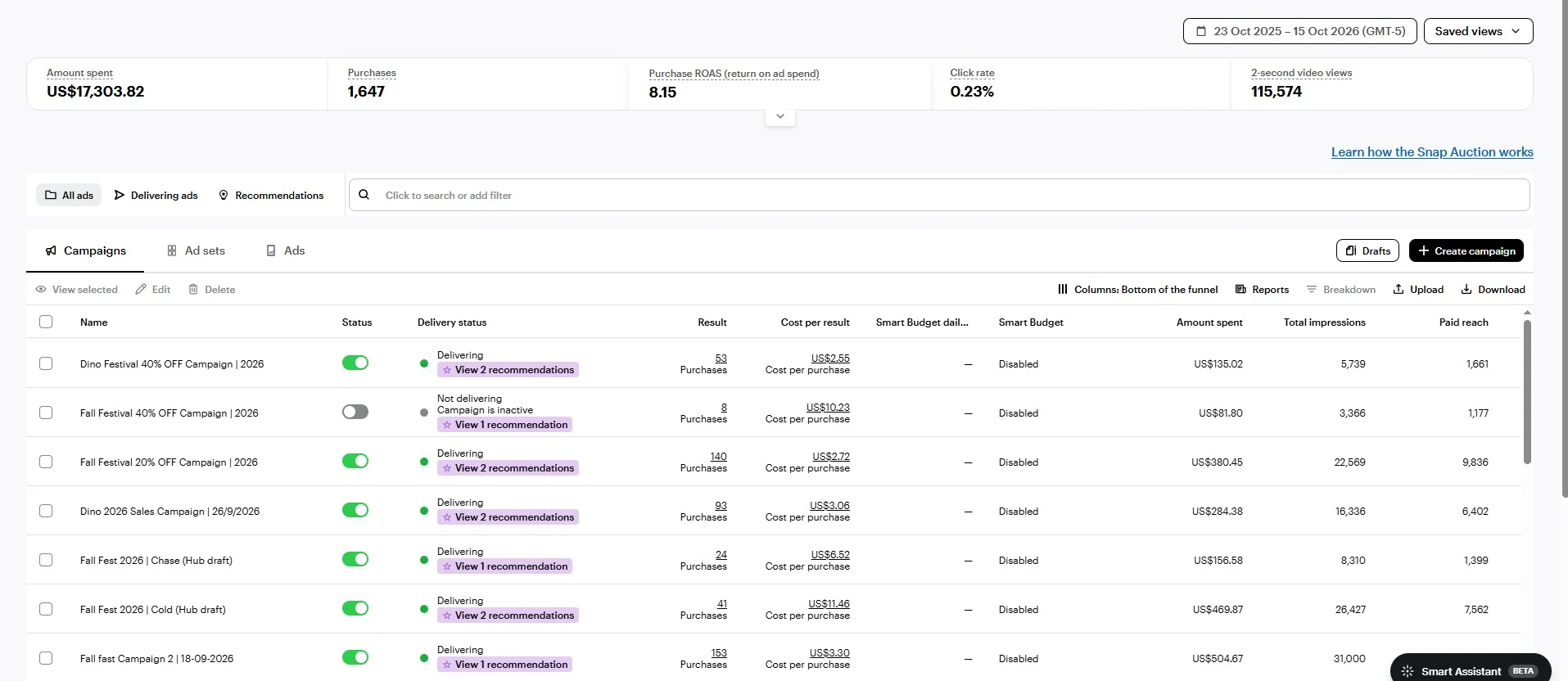
Task: Expand the metrics summary chevron
Action: coord(780,116)
